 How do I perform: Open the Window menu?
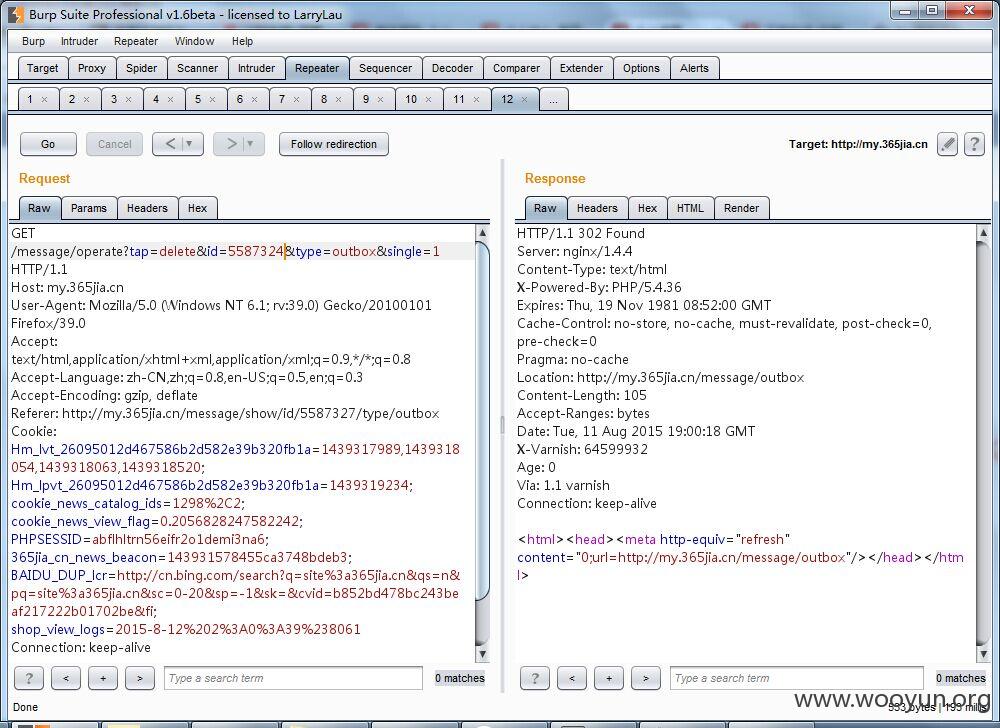[x=195, y=41]
